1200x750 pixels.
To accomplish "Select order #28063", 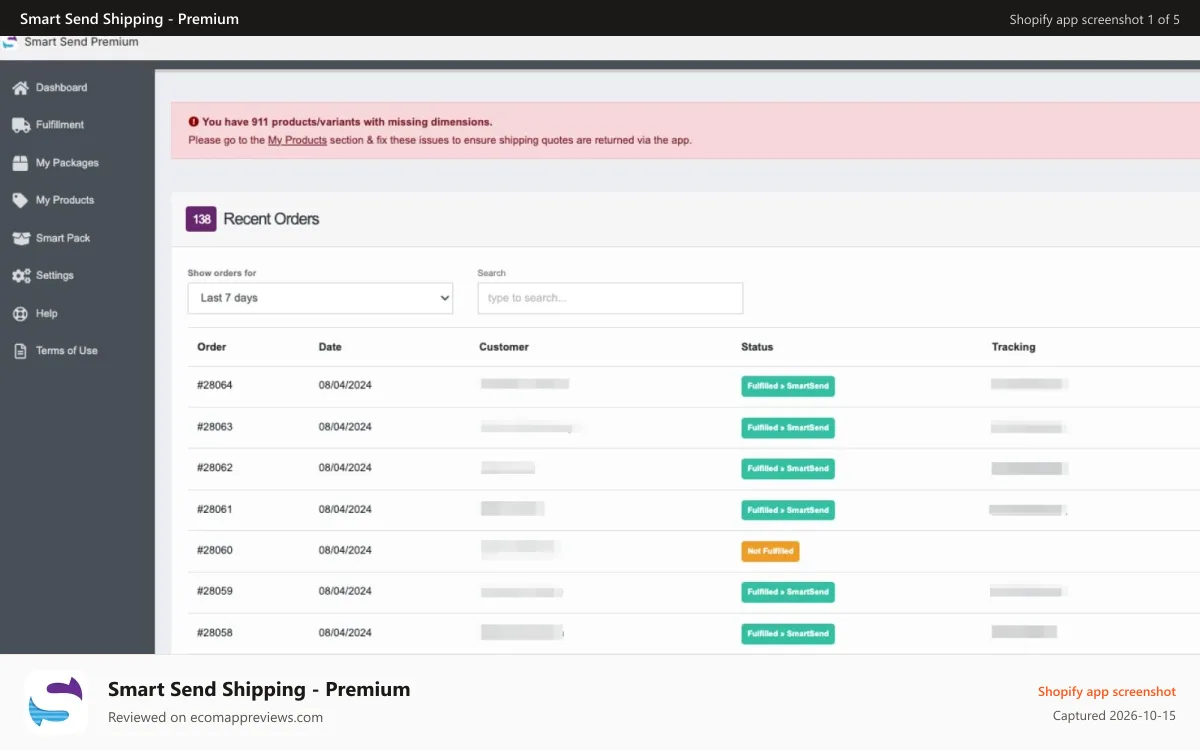I will [x=215, y=427].
